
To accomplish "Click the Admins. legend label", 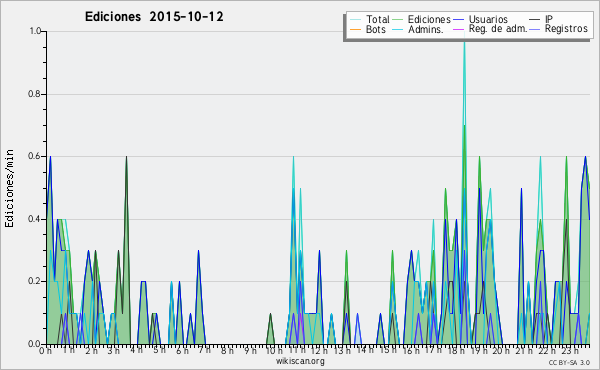I will tap(426, 29).
